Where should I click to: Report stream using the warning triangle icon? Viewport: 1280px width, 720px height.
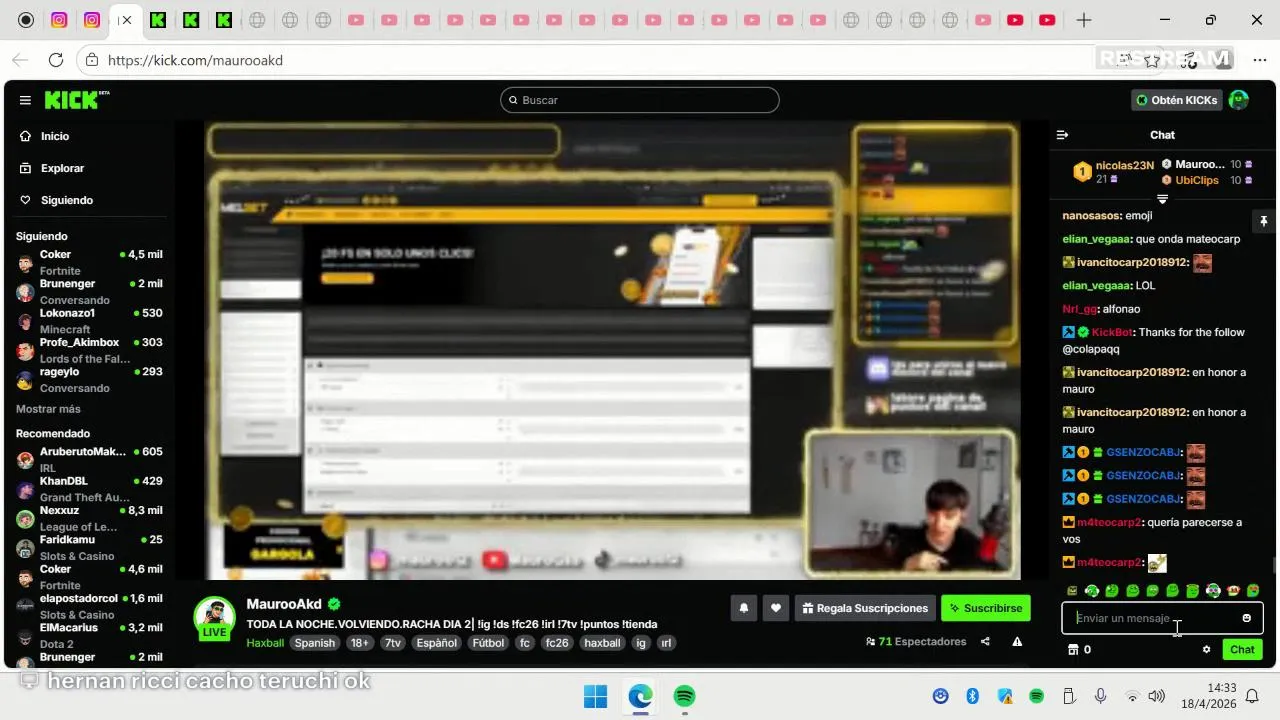point(1017,642)
